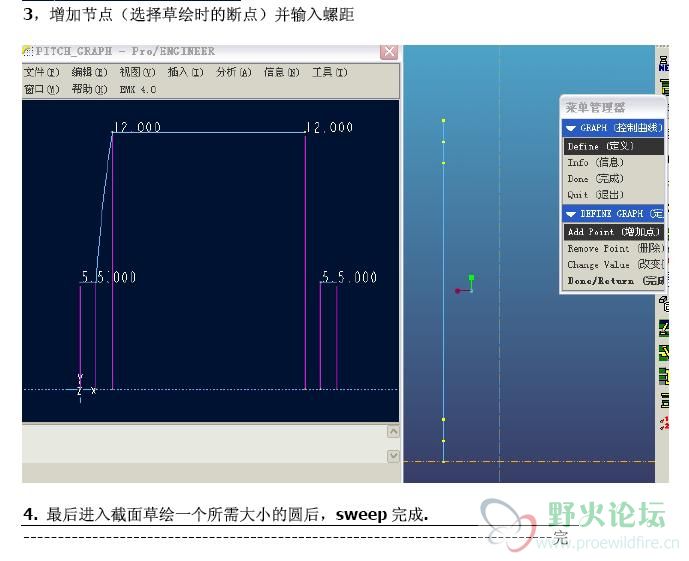The image size is (689, 561).
Task: Open the 编辑(E) menu
Action: click(x=89, y=72)
